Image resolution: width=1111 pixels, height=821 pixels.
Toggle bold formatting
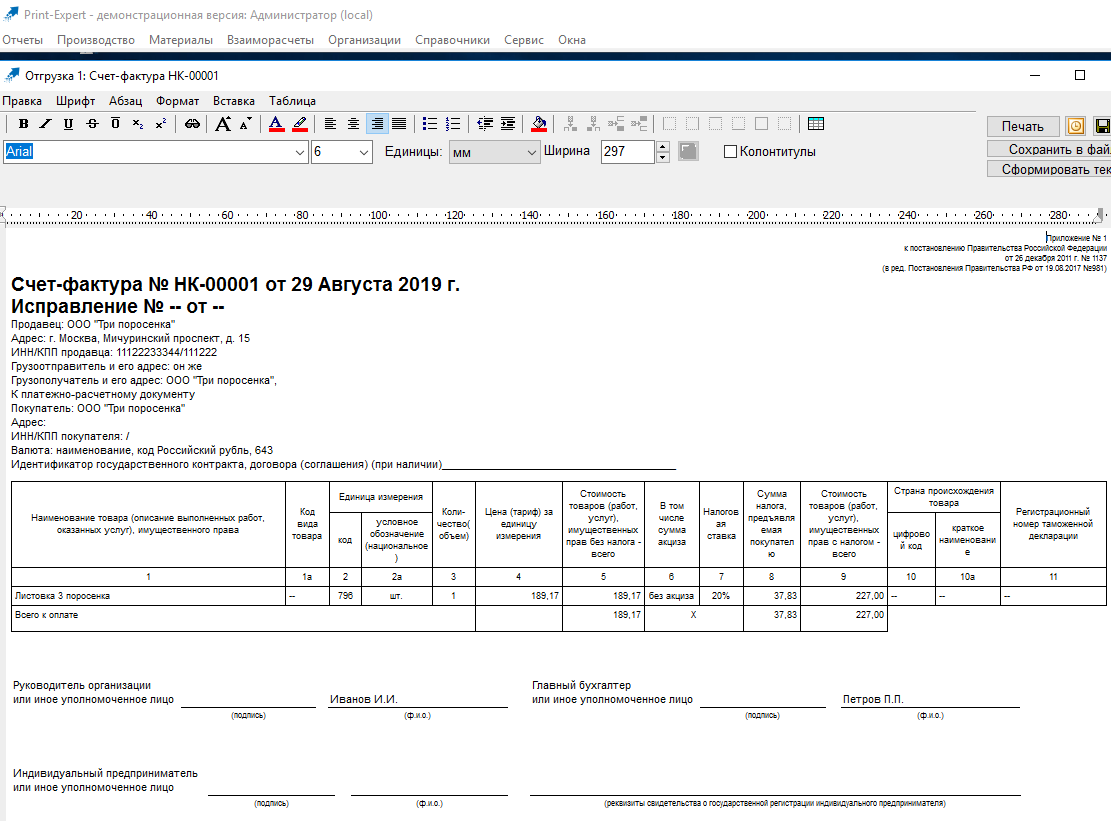pyautogui.click(x=23, y=124)
